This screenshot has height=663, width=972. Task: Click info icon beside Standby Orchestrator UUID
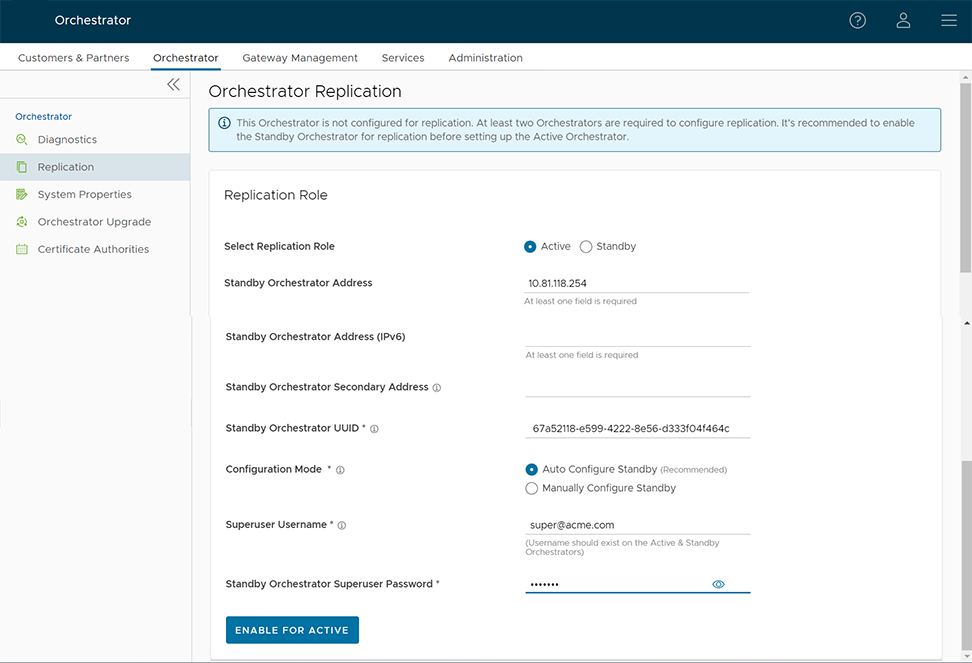tap(374, 428)
